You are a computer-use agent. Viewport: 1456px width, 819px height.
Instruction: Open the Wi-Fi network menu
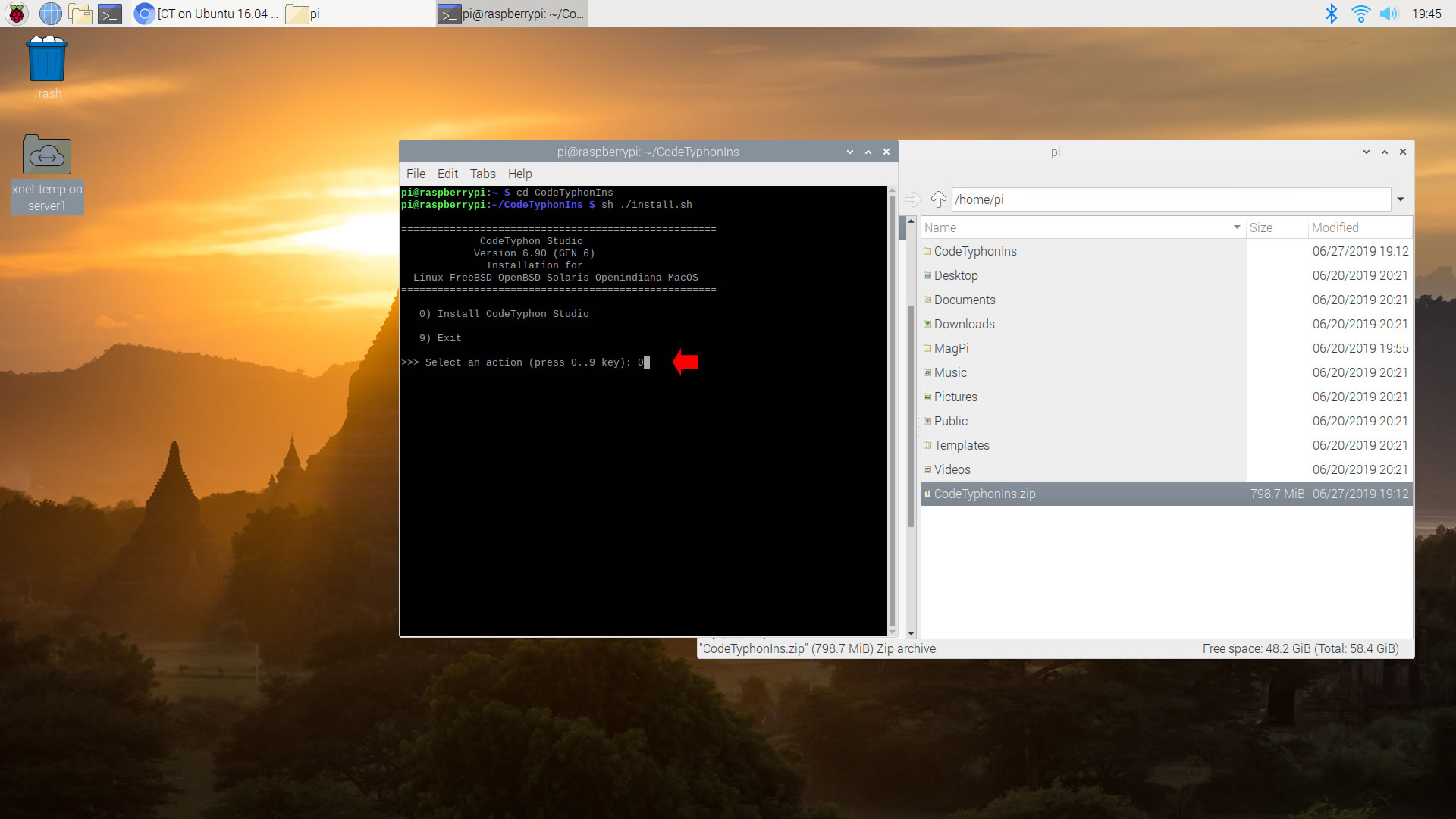click(x=1360, y=14)
